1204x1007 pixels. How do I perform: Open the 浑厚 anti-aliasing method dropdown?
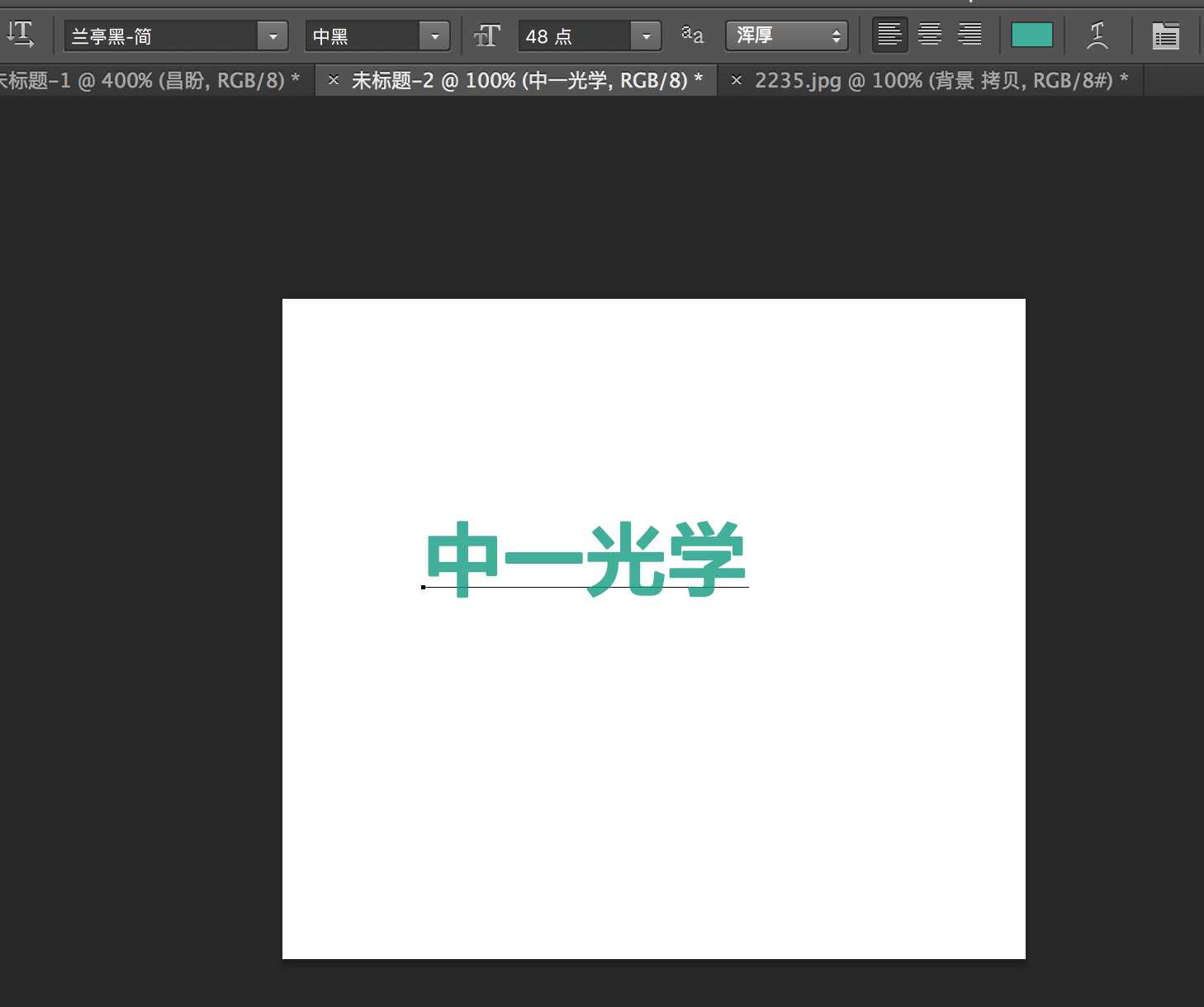point(787,35)
